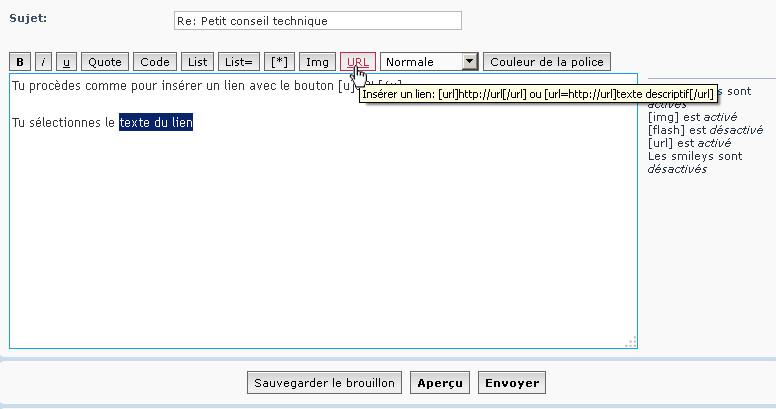Insert a Code block tag

[x=154, y=62]
